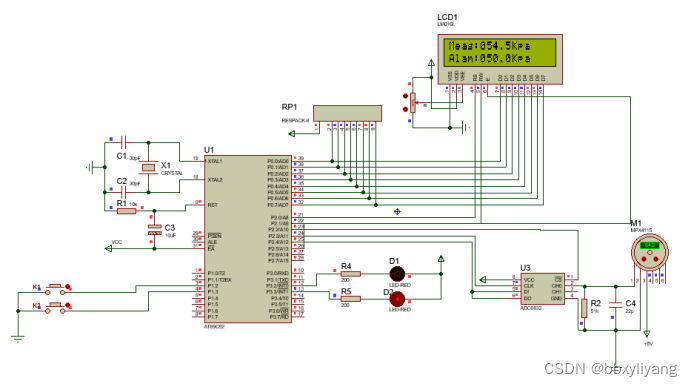The height and width of the screenshot is (387, 692).
Task: Select the D1 red LED symbol
Action: pos(397,274)
